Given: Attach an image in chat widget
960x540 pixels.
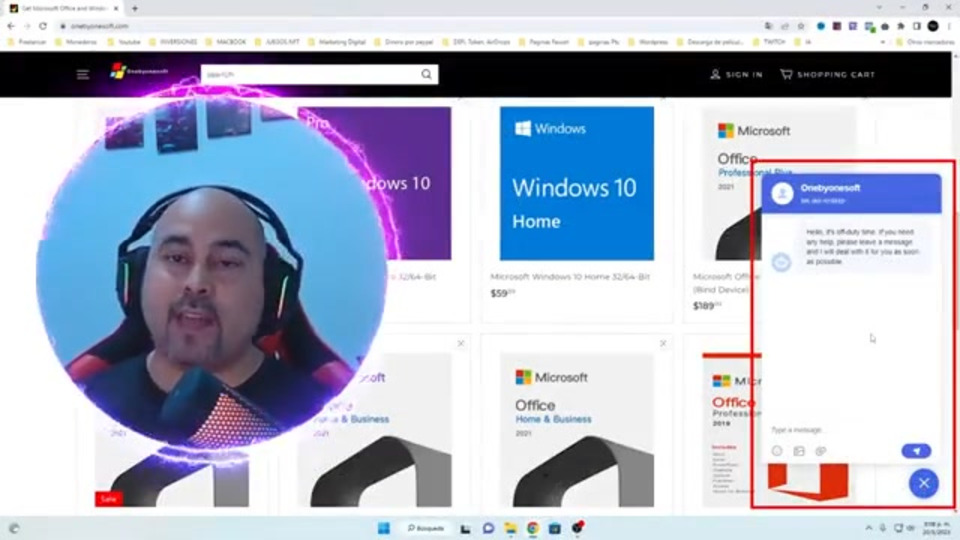Looking at the screenshot, I should point(799,451).
